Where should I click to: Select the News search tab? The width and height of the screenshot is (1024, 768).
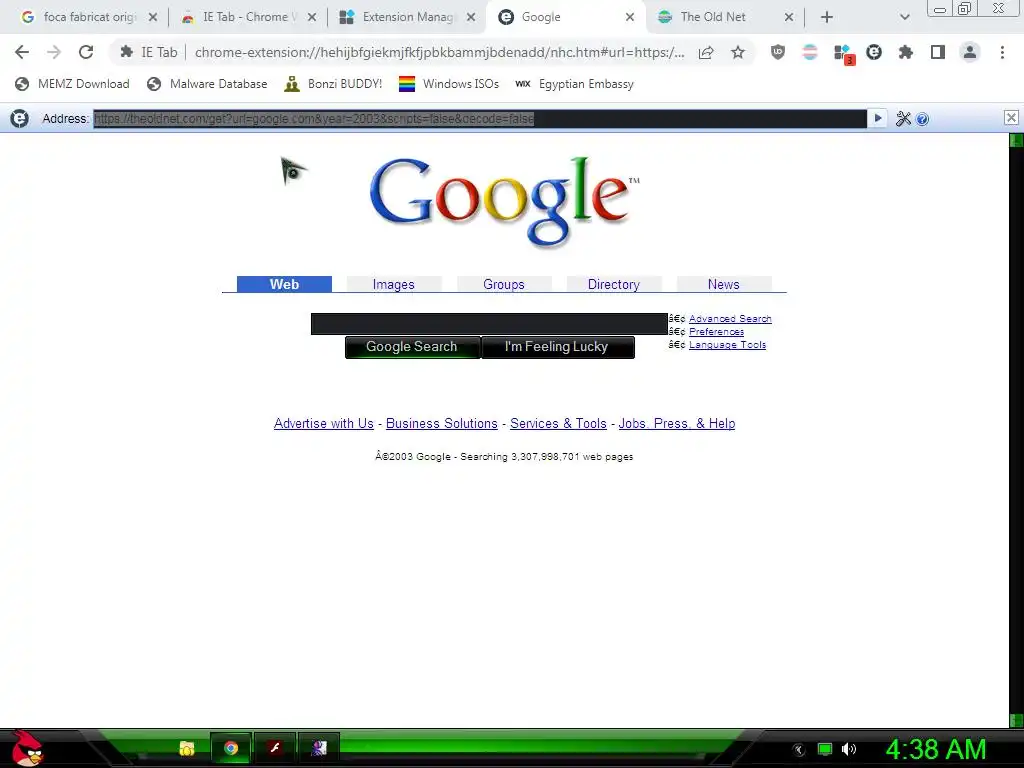coord(724,284)
